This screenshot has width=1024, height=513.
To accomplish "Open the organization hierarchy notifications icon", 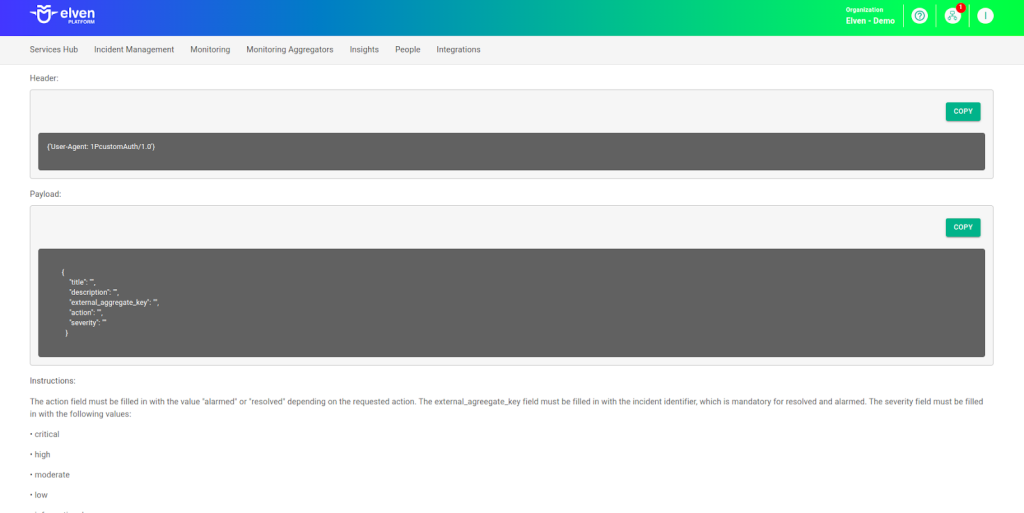I will coord(952,17).
